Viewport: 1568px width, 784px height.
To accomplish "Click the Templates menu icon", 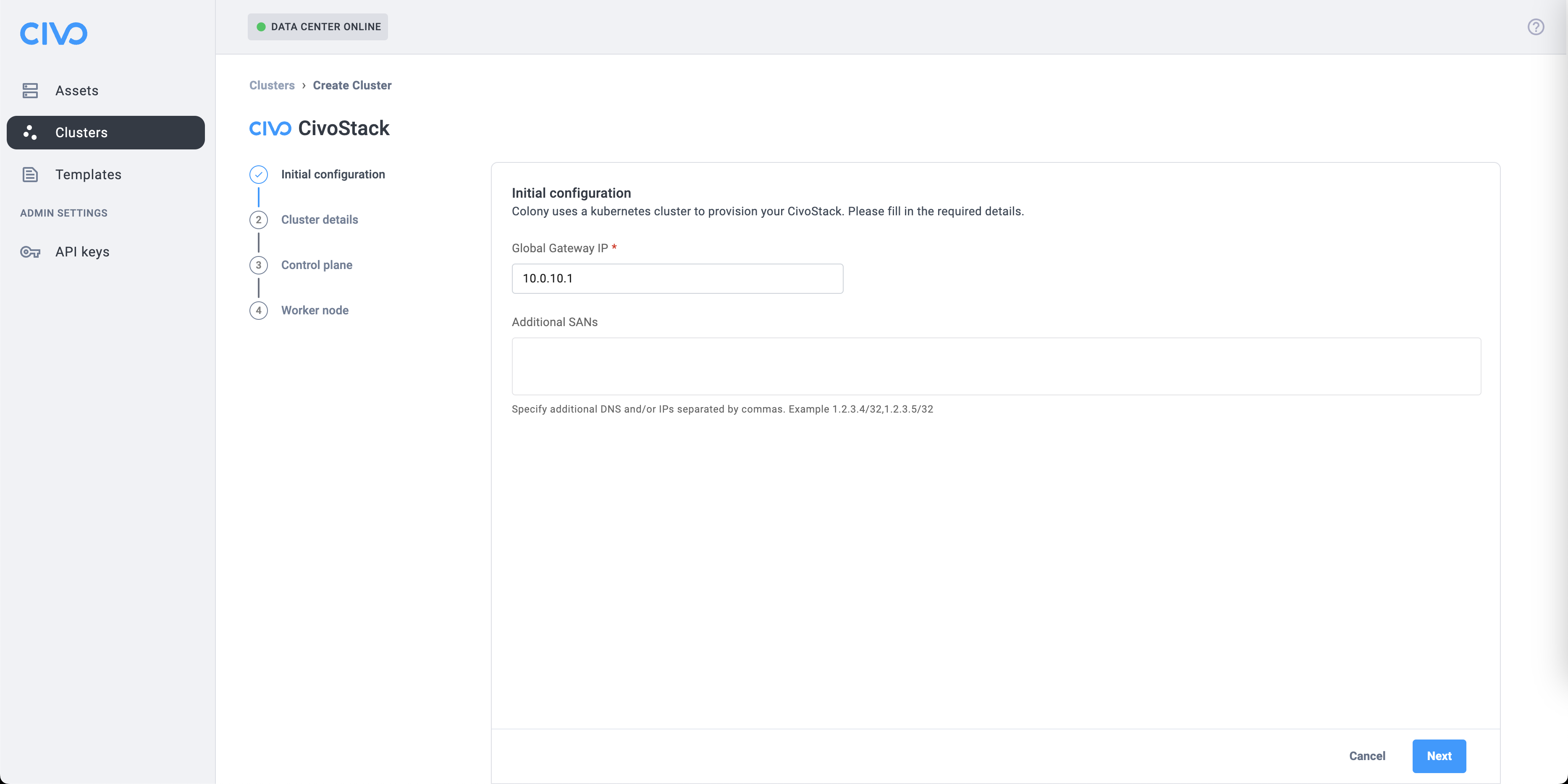I will click(30, 174).
